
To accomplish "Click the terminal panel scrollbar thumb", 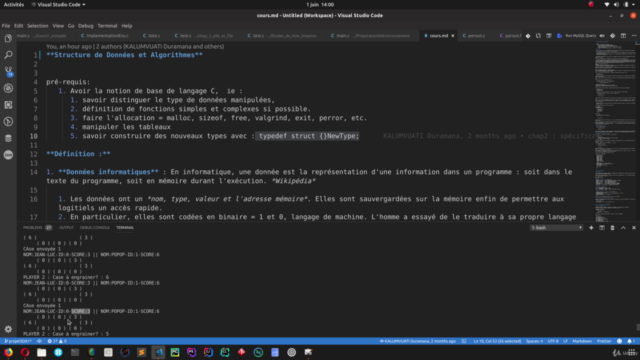I will [638, 327].
